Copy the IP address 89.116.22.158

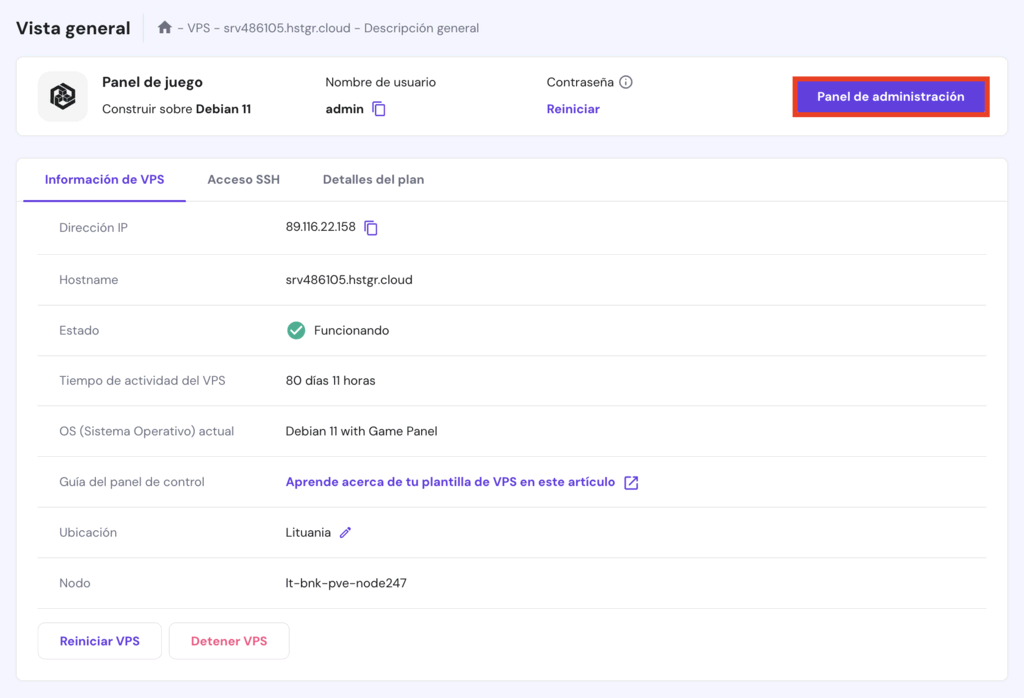371,228
